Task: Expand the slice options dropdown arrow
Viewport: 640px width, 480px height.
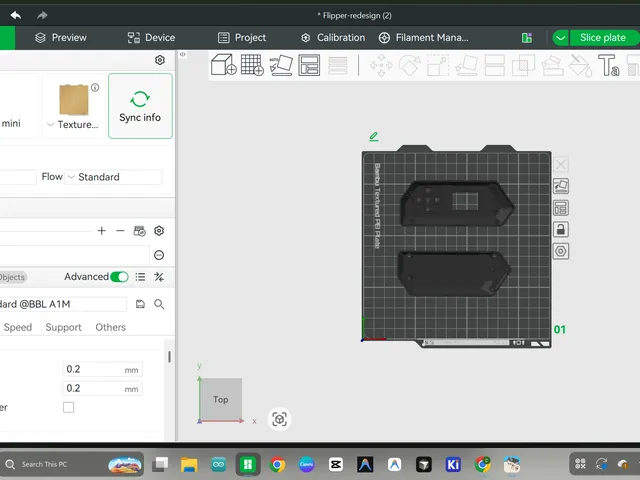Action: [x=560, y=38]
